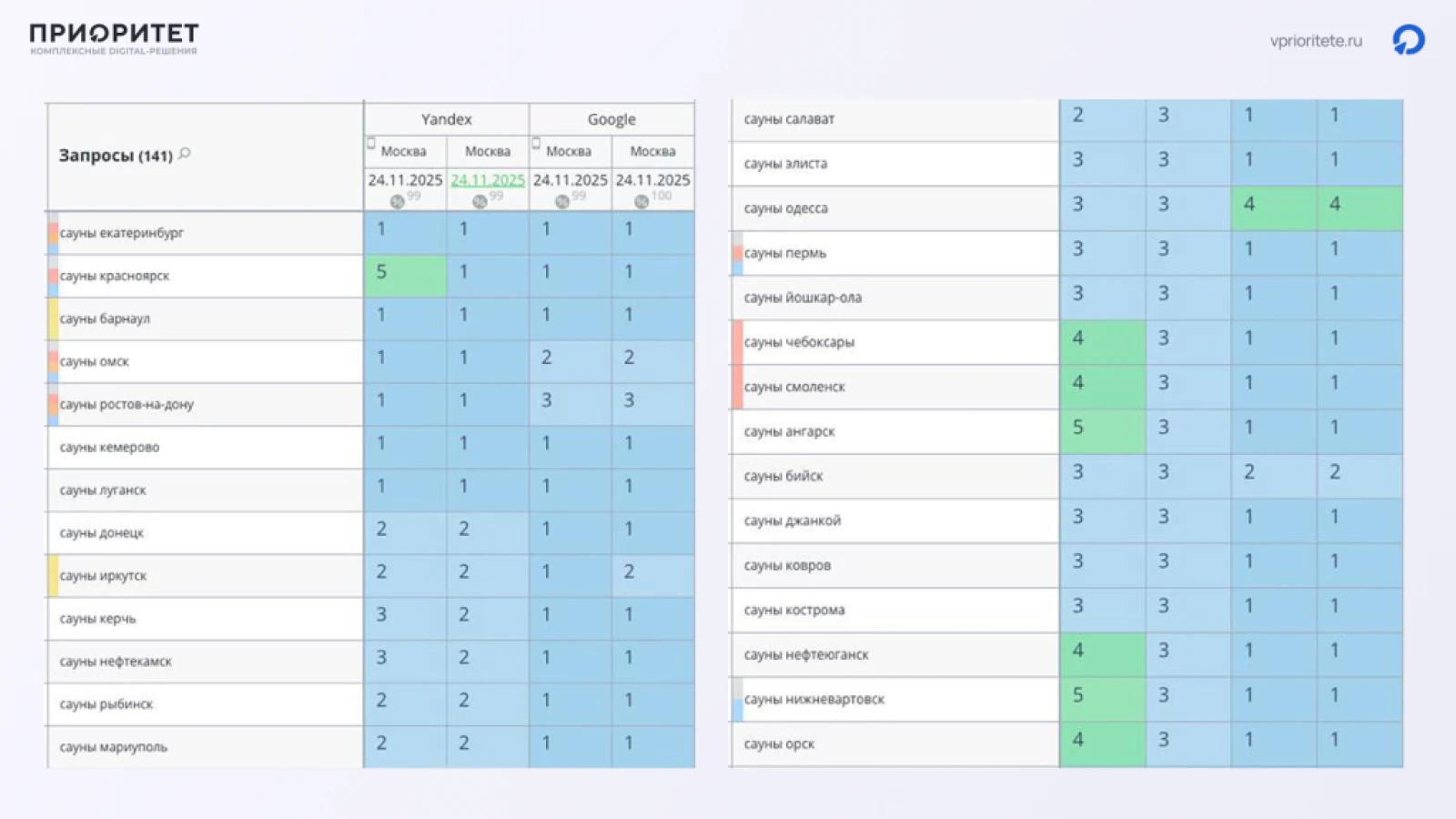This screenshot has height=819, width=1456.
Task: Click the blue circular logo icon top right
Action: point(1409,40)
